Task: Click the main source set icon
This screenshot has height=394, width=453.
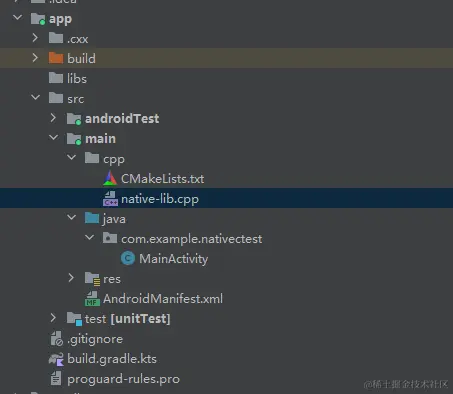Action: 74,139
